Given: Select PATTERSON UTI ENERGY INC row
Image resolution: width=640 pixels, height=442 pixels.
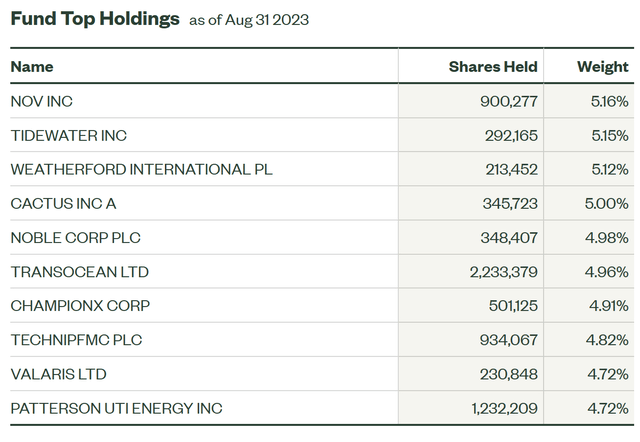Looking at the screenshot, I should click(x=116, y=408).
